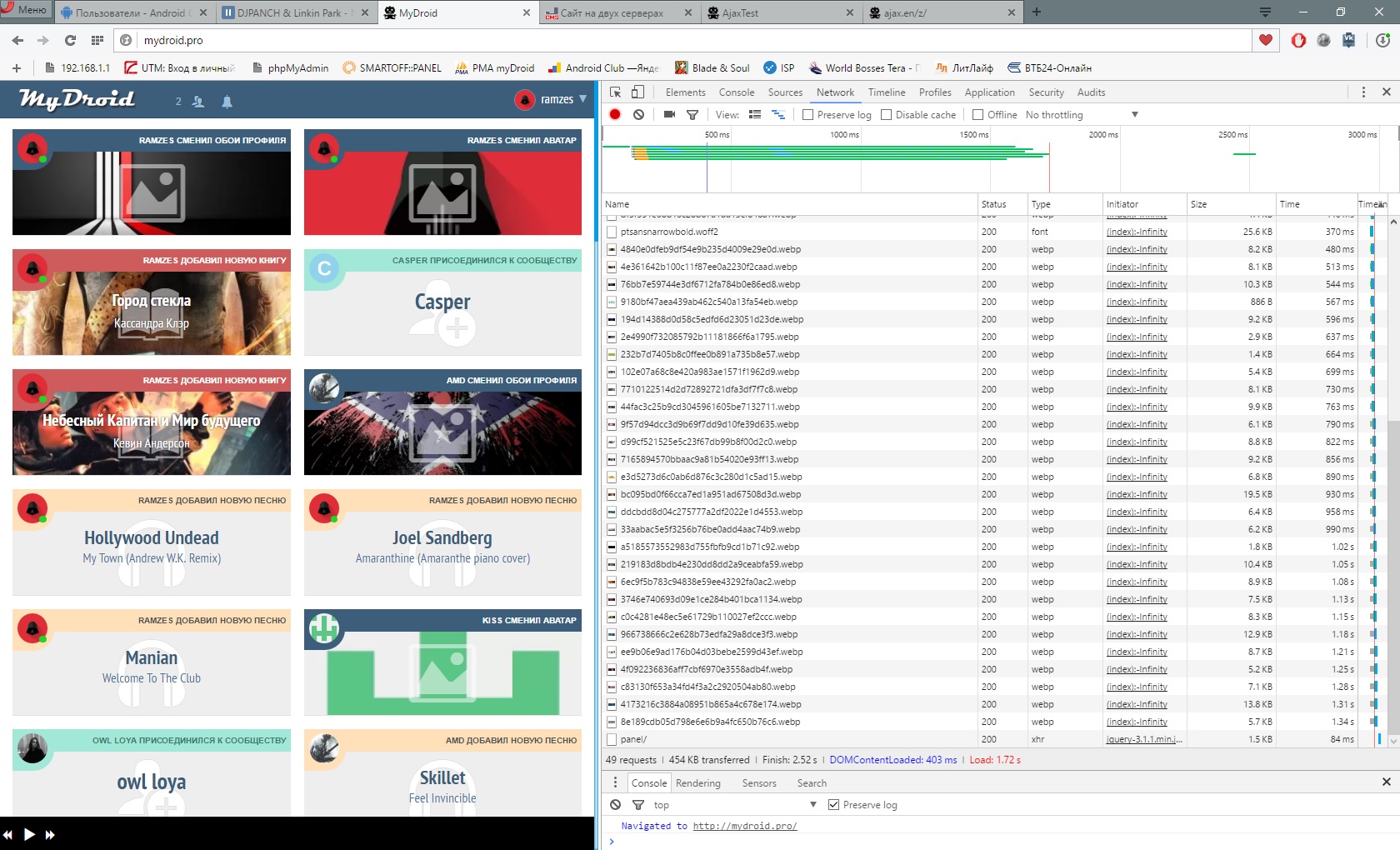Screen dimensions: 1400x850
Task: Check the Offline checkbox
Action: (x=977, y=115)
